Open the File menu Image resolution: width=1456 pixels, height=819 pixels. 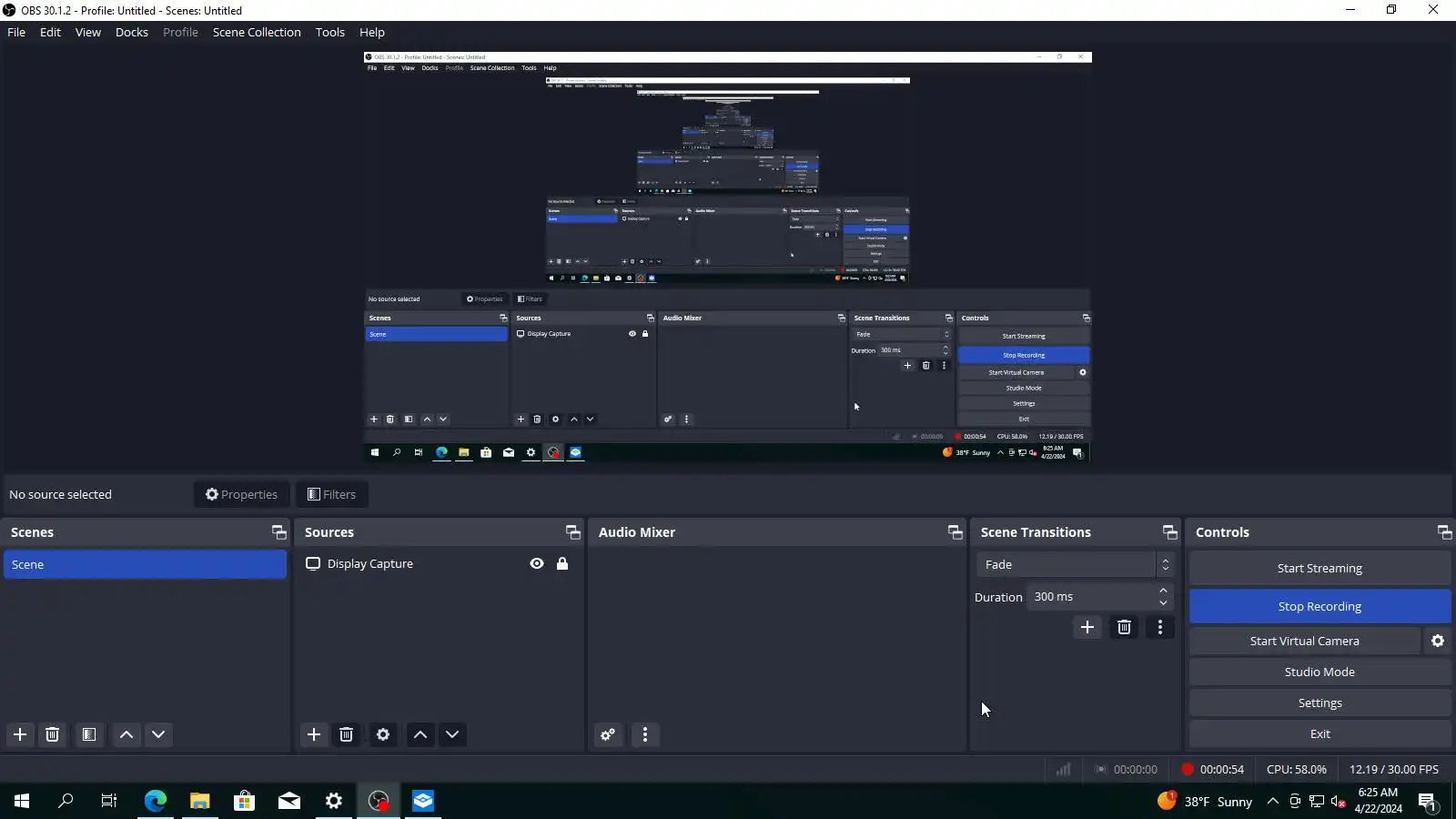coord(16,32)
